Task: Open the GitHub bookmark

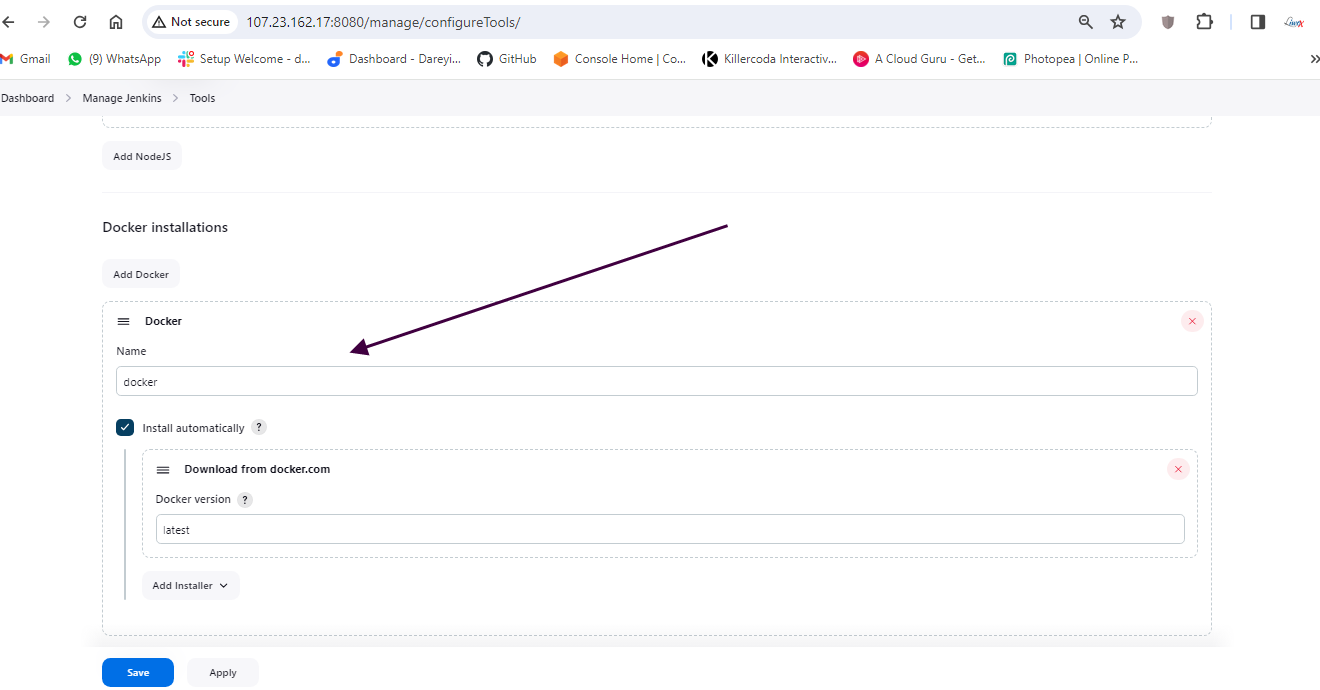Action: coord(507,59)
